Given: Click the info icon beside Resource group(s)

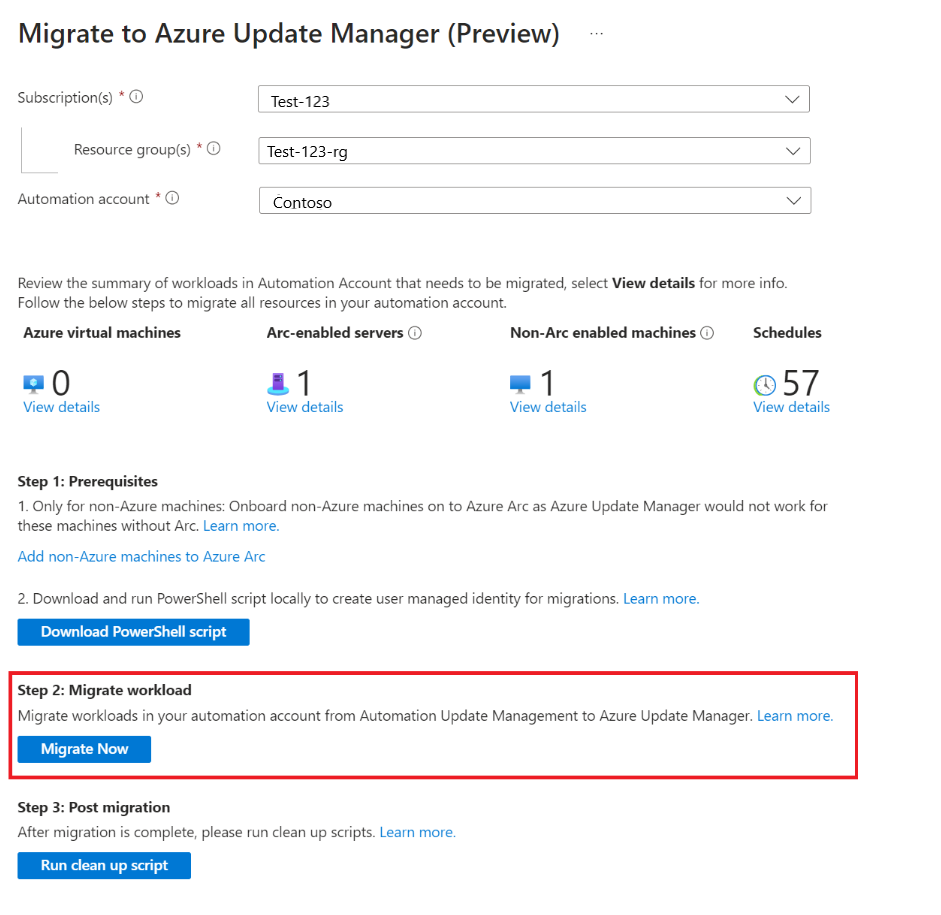Looking at the screenshot, I should 213,148.
